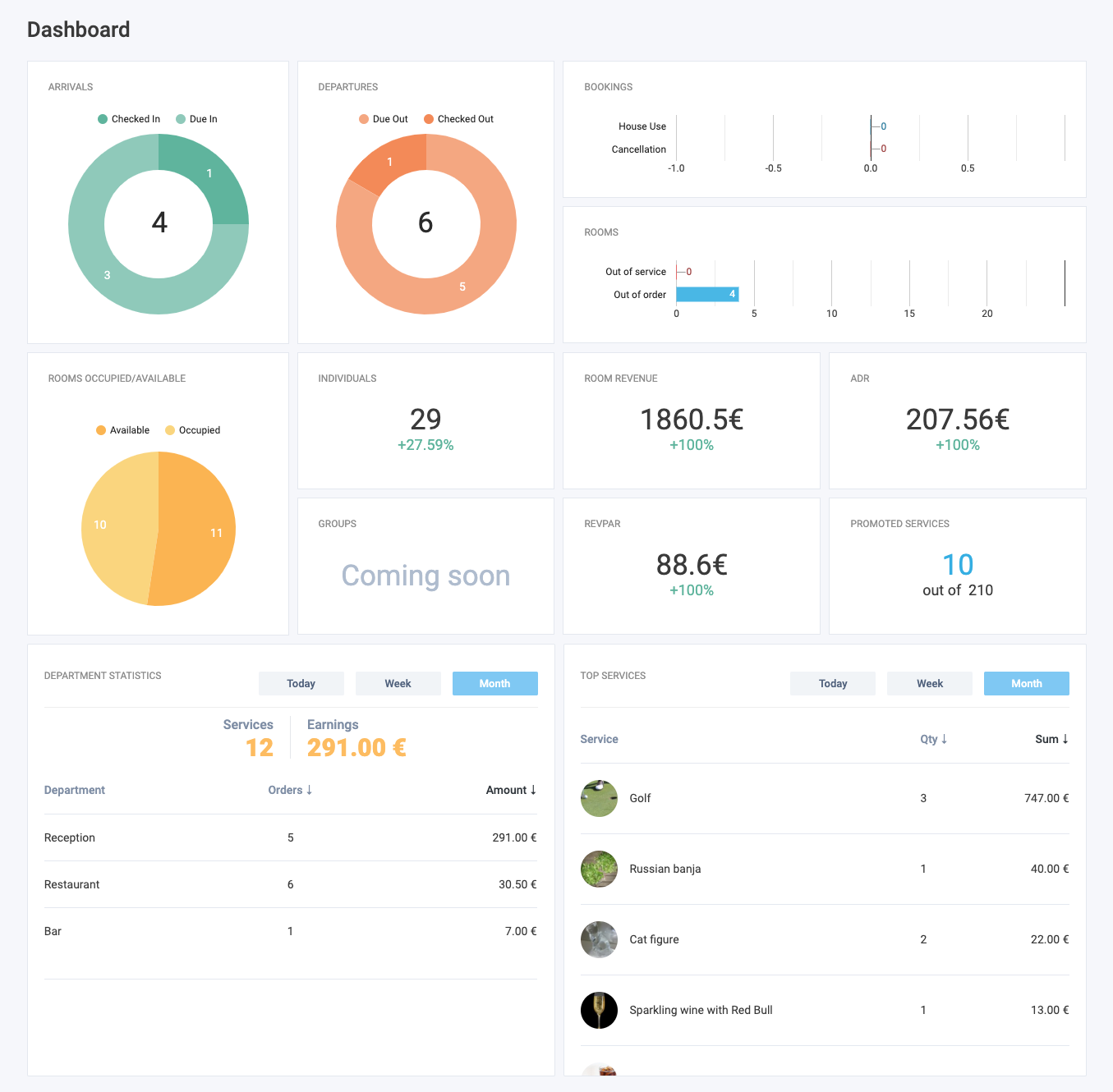This screenshot has height=1092, width=1113.
Task: Click the Checked In segment labeled 1
Action: pyautogui.click(x=209, y=173)
